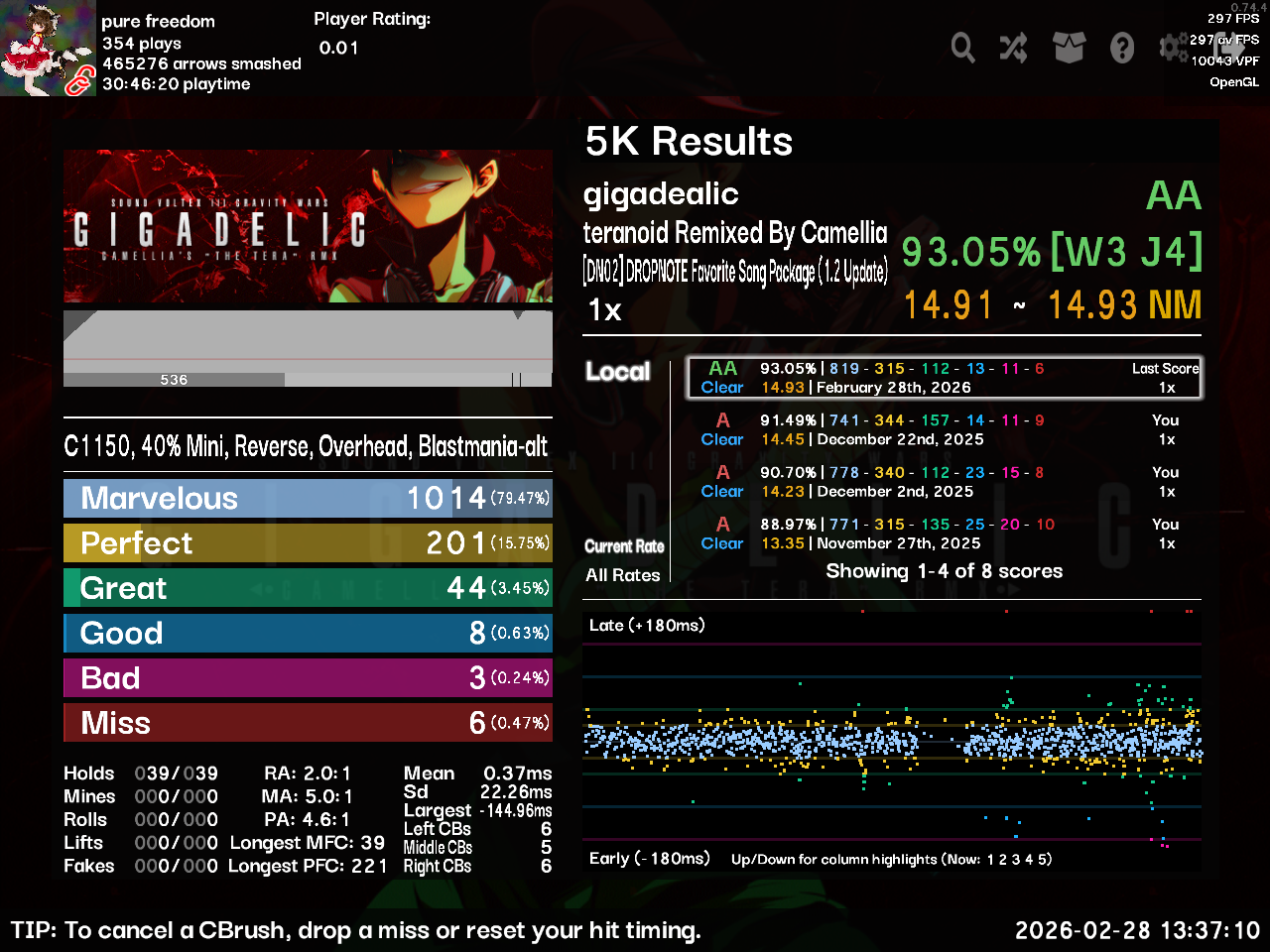Viewport: 1270px width, 952px height.
Task: Open the pack downloader box icon
Action: 1069,47
